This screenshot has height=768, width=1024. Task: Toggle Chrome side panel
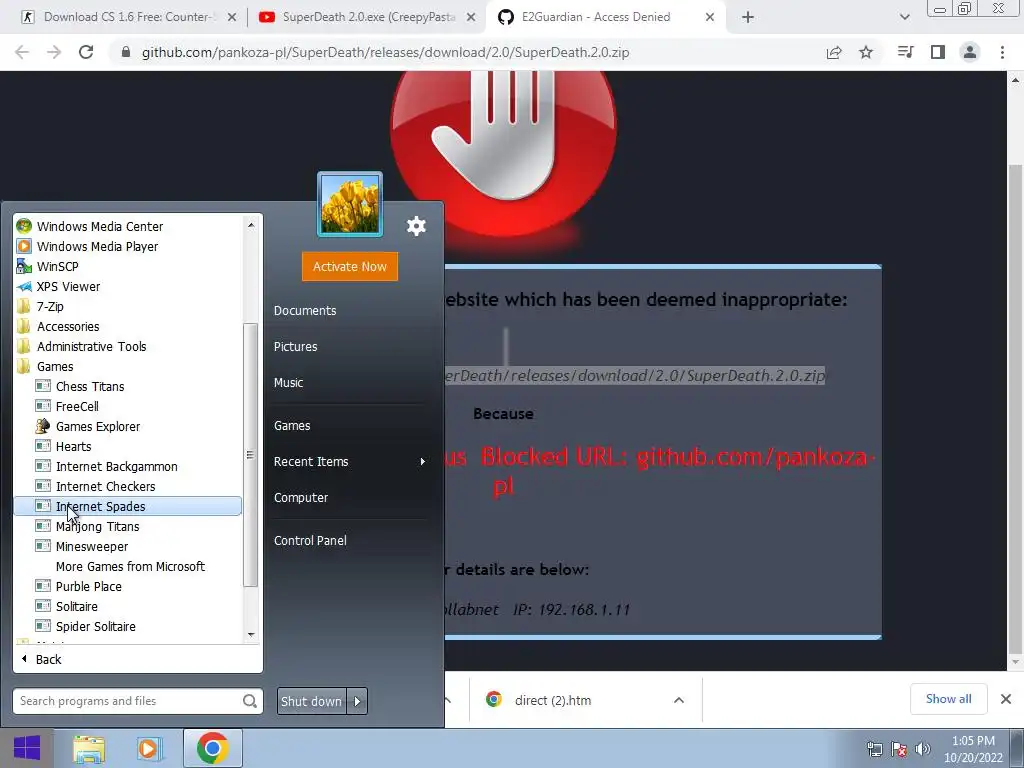(938, 52)
